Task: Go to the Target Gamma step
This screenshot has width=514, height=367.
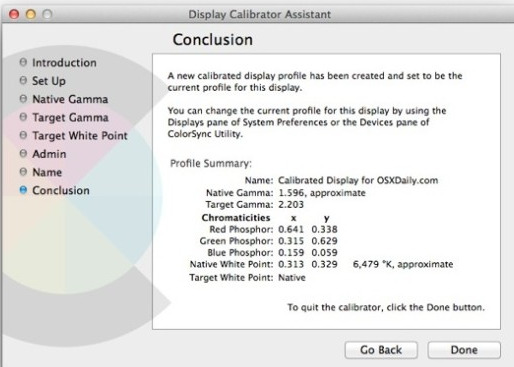Action: point(70,117)
